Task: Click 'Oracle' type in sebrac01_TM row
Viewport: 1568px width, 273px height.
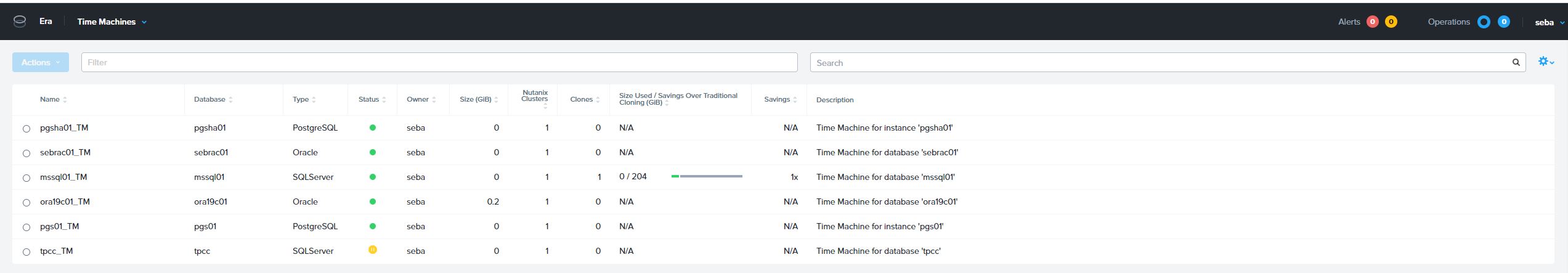Action: 305,152
